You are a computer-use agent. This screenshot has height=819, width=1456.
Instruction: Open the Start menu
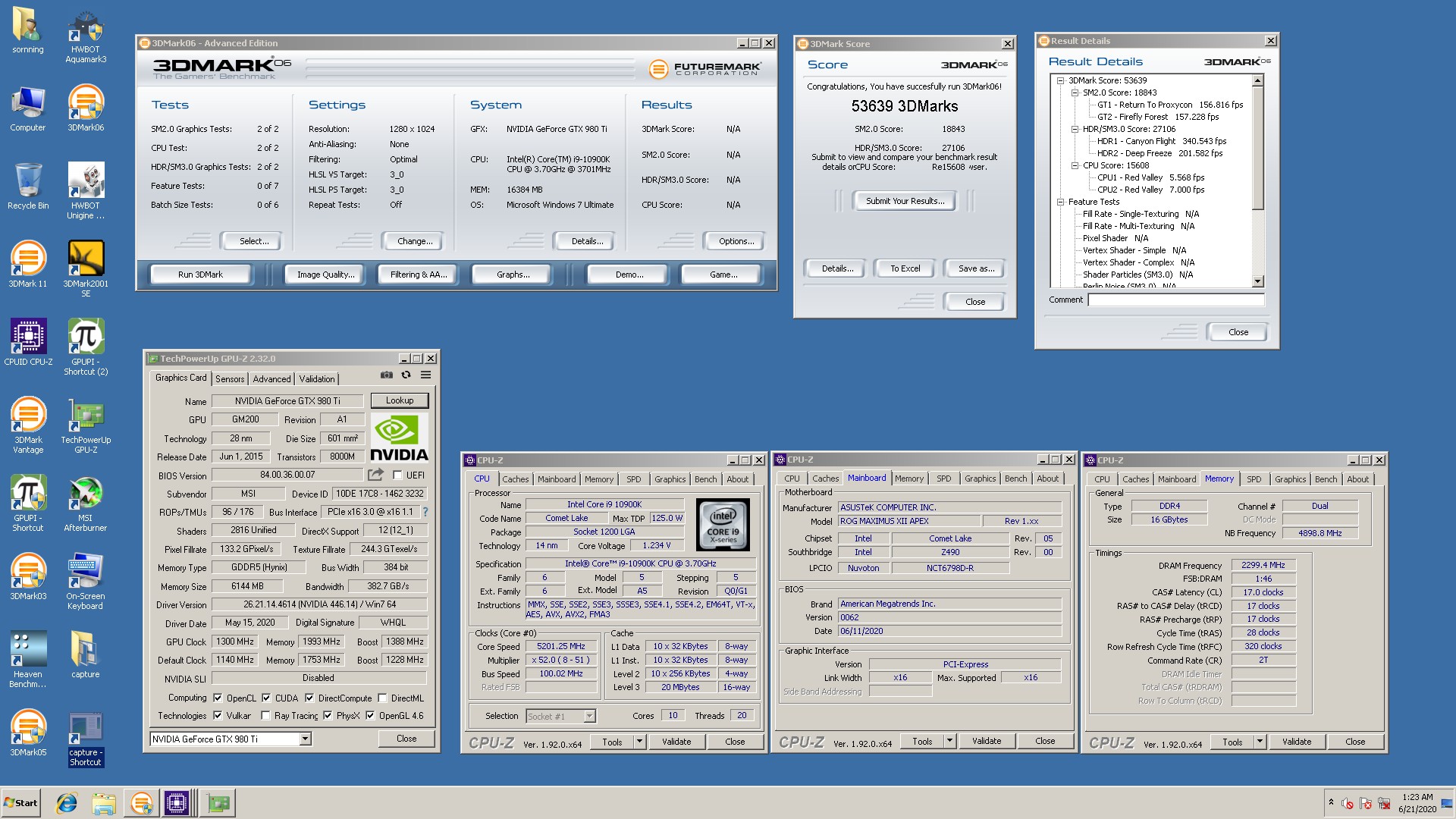click(20, 803)
